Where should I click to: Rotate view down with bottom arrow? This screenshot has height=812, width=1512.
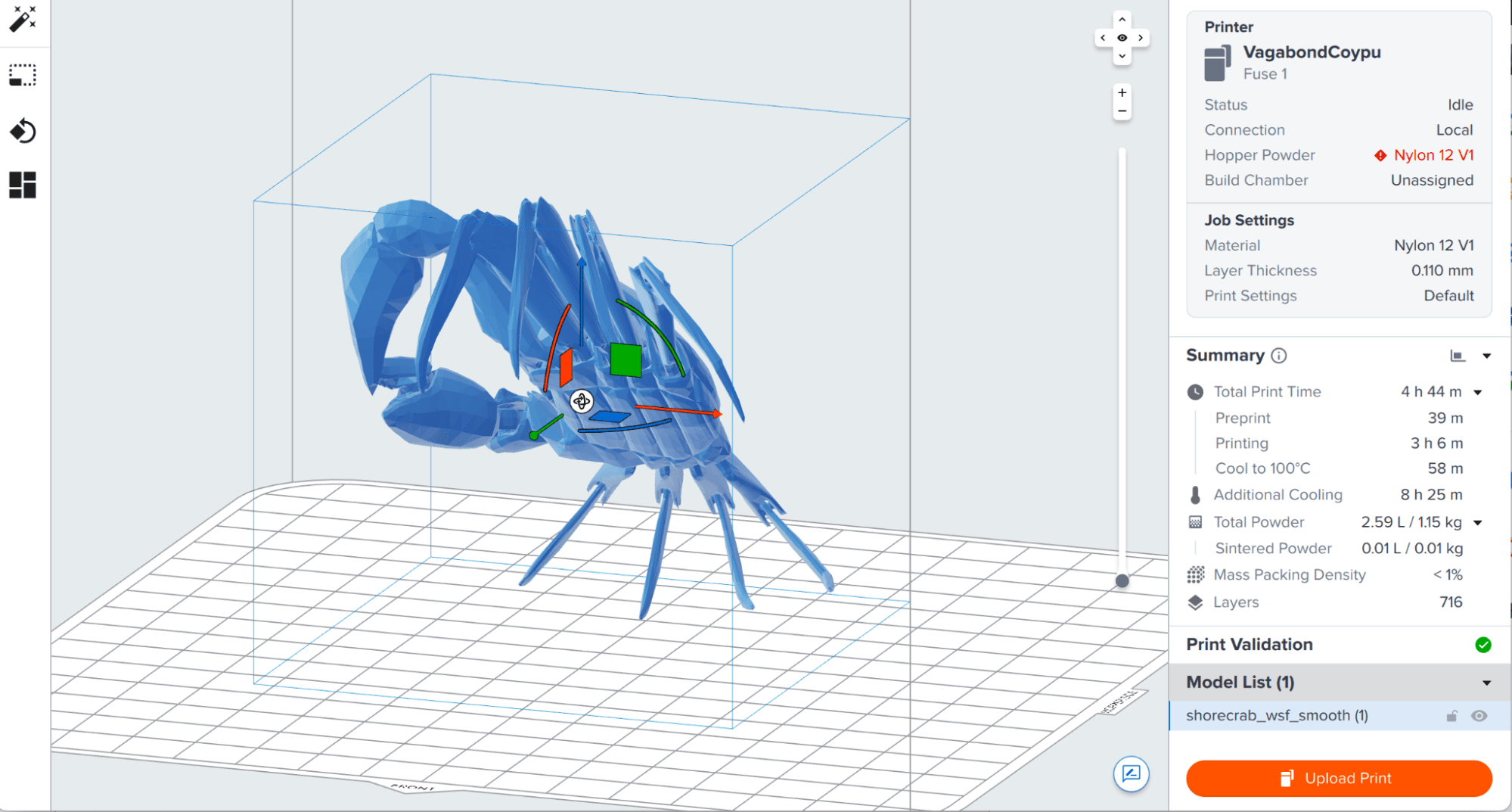click(x=1122, y=55)
